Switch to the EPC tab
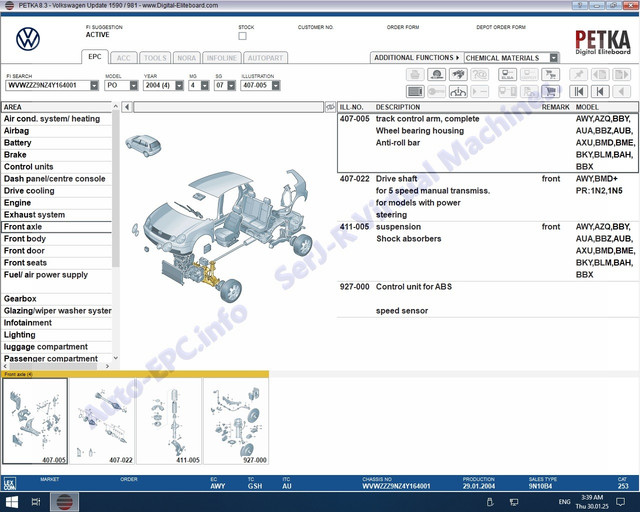The image size is (640, 512). 95,57
